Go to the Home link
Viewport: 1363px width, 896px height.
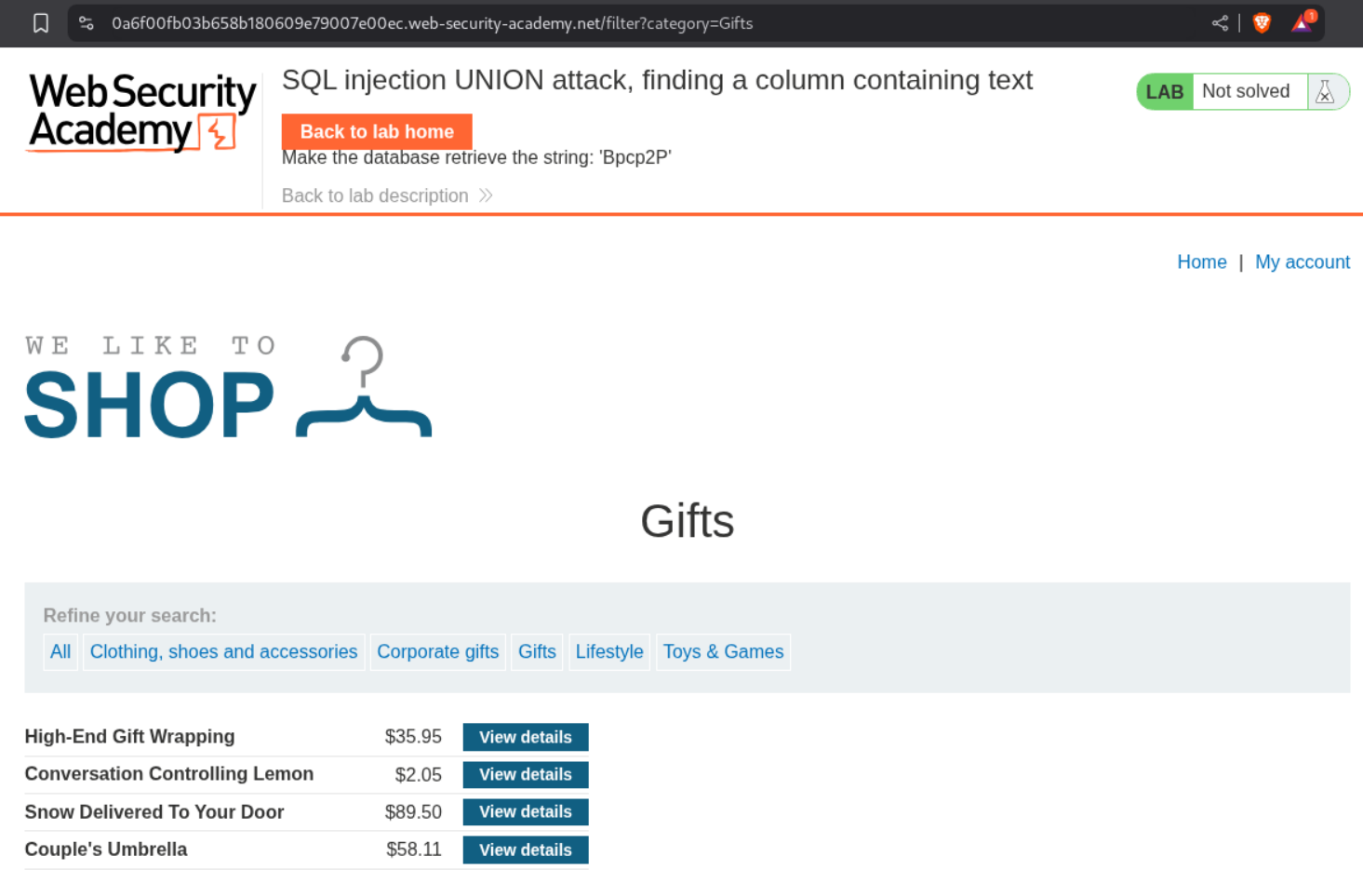(x=1201, y=262)
